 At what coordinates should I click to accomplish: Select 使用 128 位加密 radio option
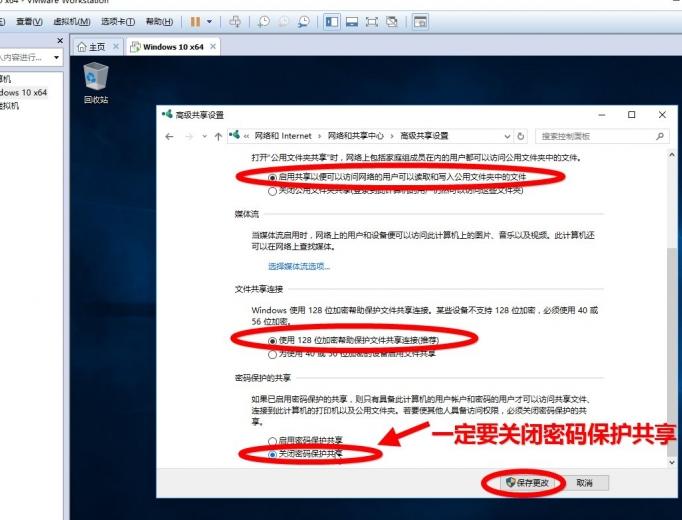pyautogui.click(x=272, y=340)
